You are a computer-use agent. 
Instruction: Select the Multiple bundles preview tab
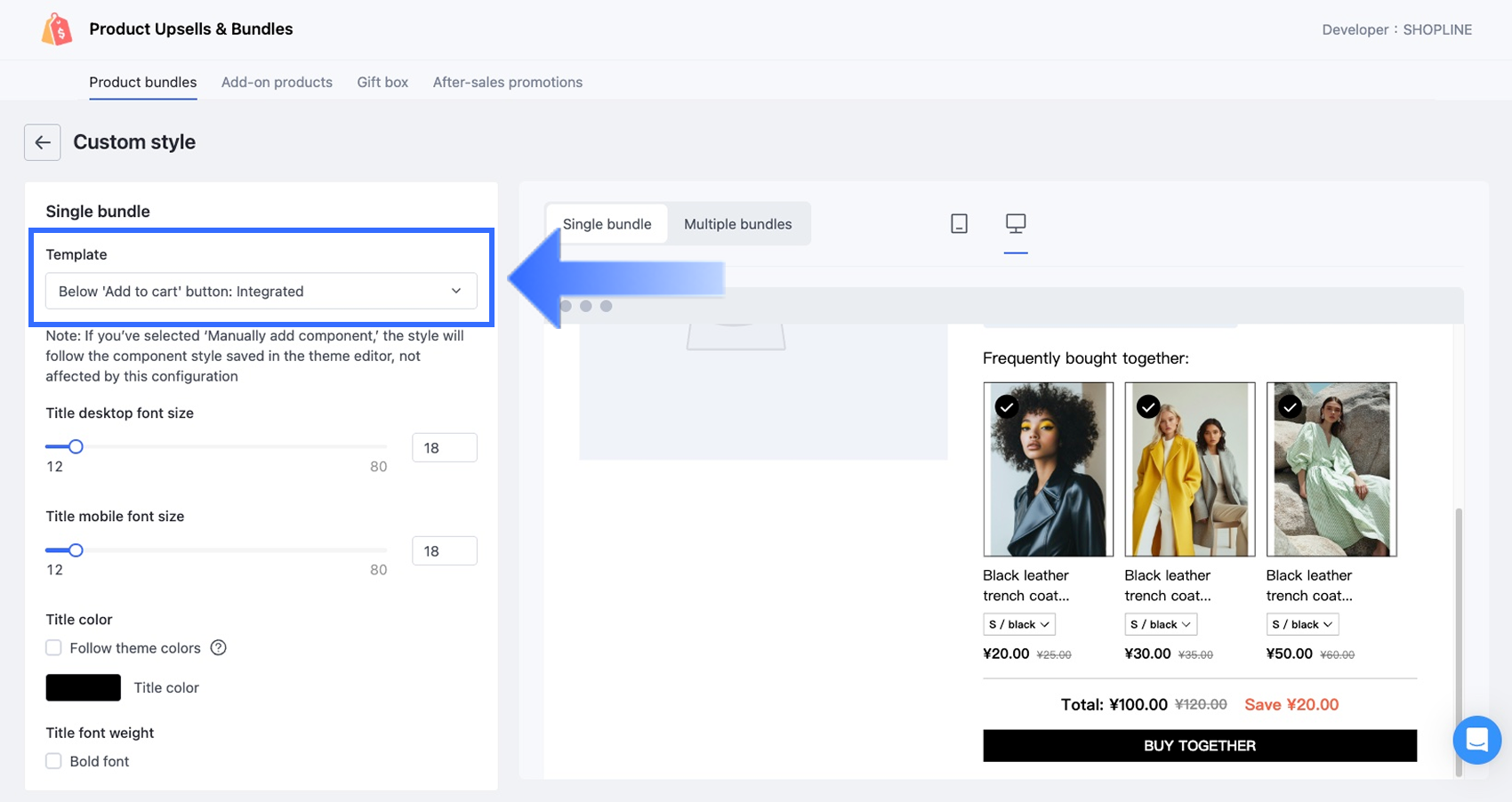(x=737, y=224)
